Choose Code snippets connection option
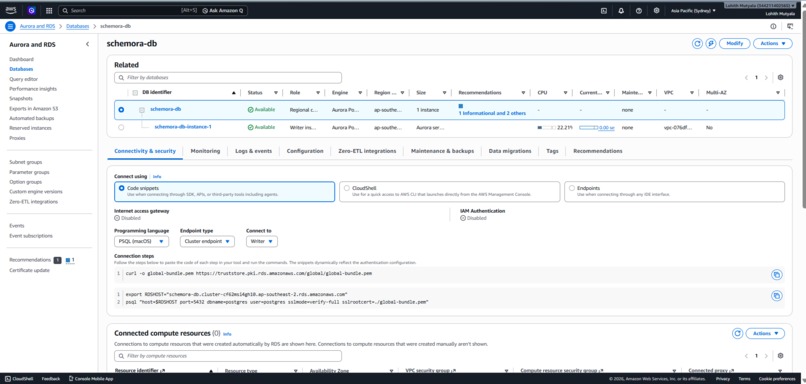Screen dimensions: 806x384 [x=224, y=191]
